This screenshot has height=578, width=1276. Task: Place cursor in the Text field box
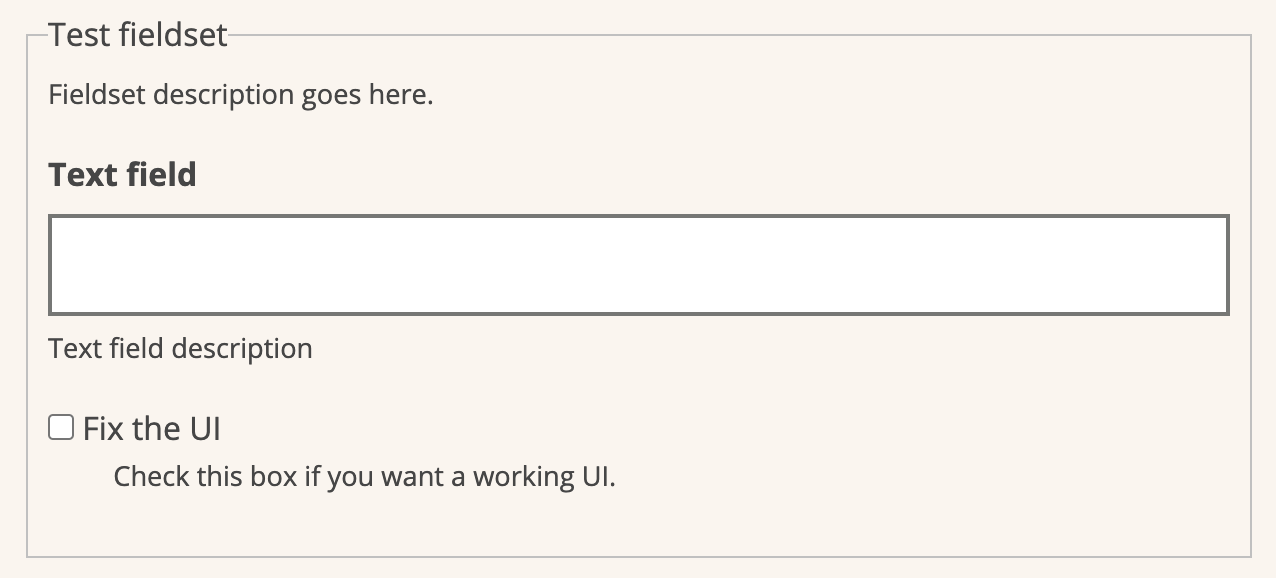click(638, 265)
